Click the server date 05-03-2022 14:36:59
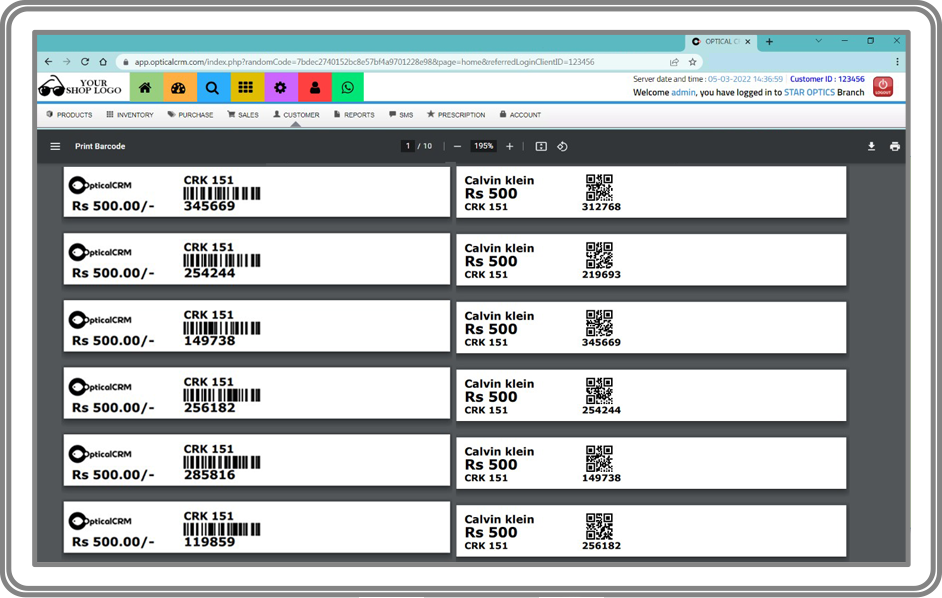 point(745,79)
